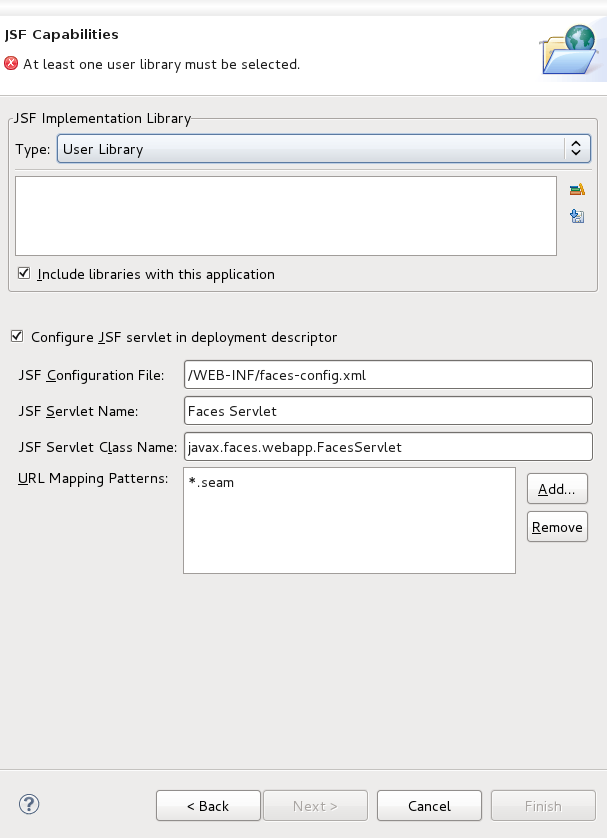Open the Type dropdown showing User Library
The height and width of the screenshot is (838, 607).
[x=323, y=149]
